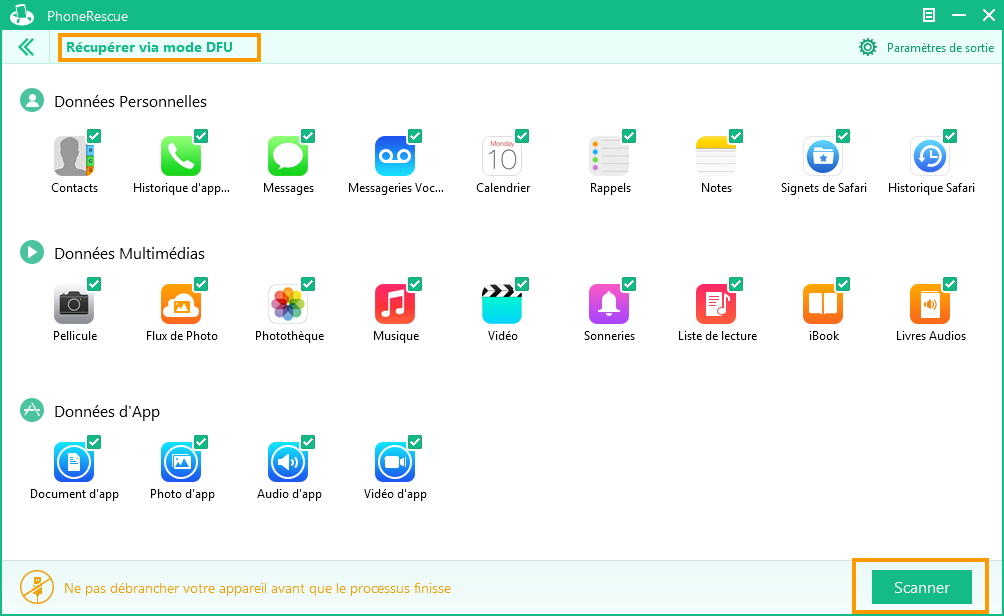
Task: Minimize the PhoneRescue window
Action: (x=959, y=15)
